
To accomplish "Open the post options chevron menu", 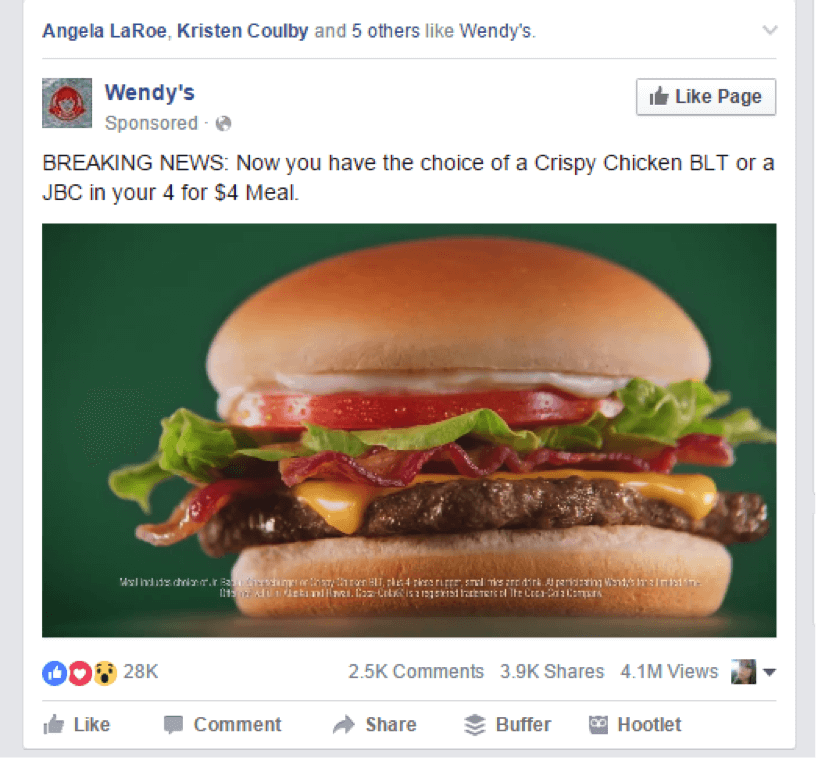I will 770,30.
